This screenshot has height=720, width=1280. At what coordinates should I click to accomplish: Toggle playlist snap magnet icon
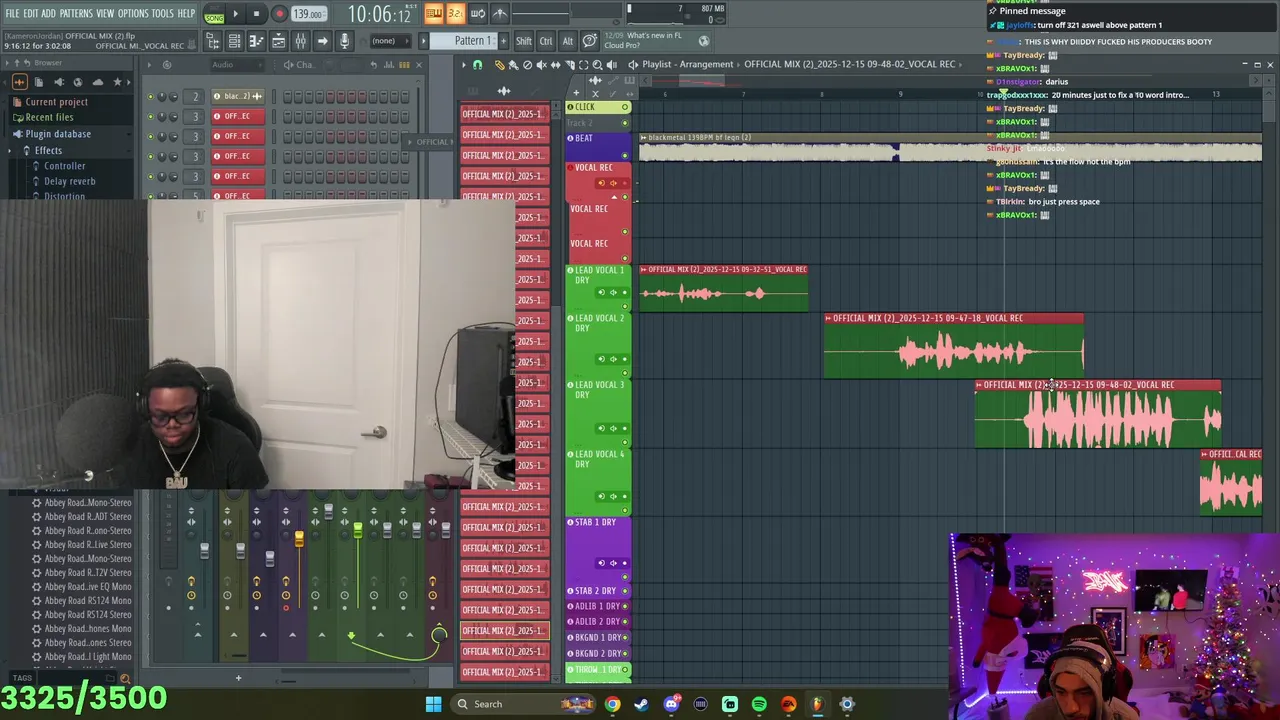(x=477, y=65)
